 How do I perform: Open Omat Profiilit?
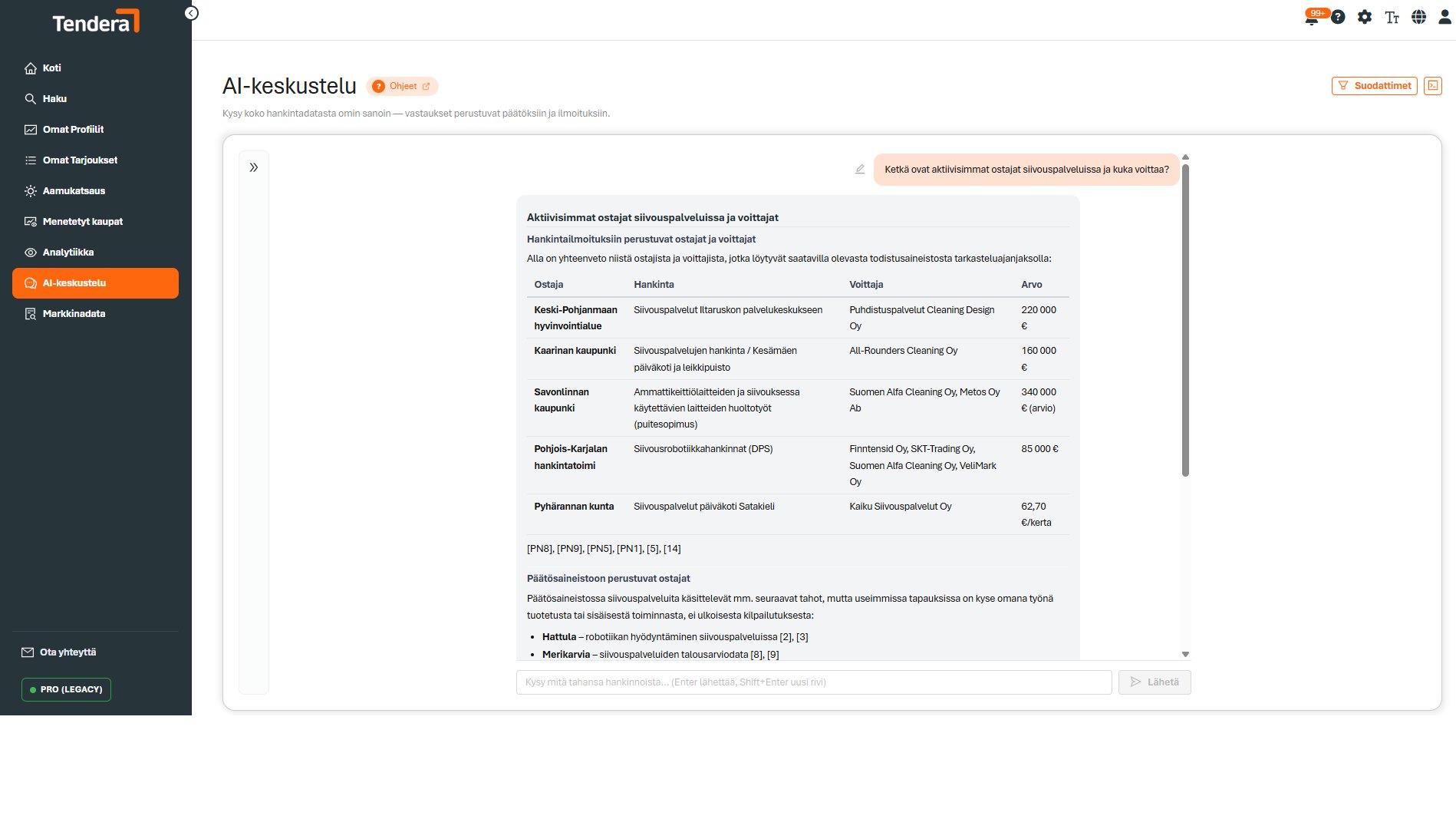pos(95,130)
